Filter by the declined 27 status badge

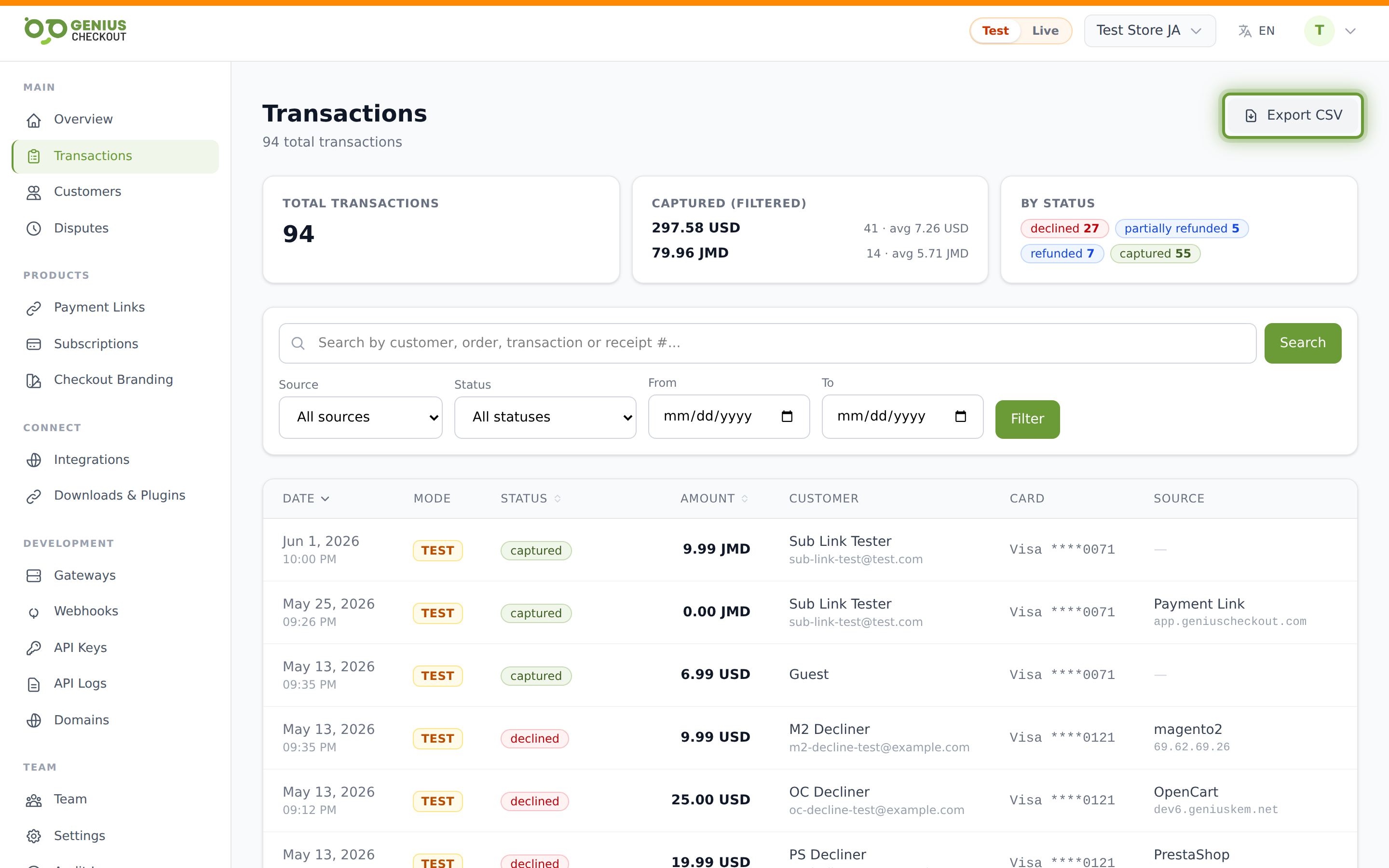pyautogui.click(x=1064, y=229)
